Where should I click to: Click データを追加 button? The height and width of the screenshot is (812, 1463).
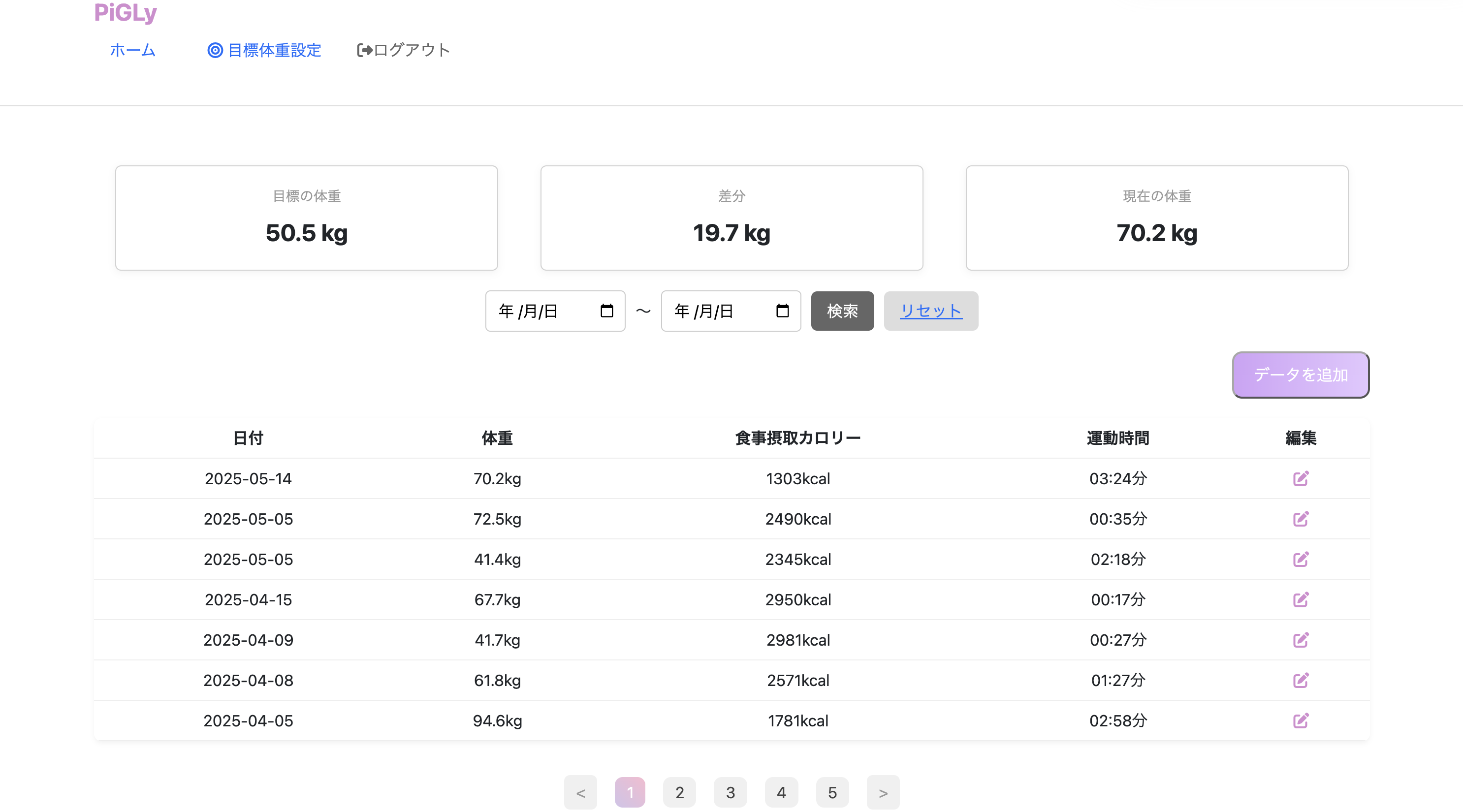coord(1301,375)
